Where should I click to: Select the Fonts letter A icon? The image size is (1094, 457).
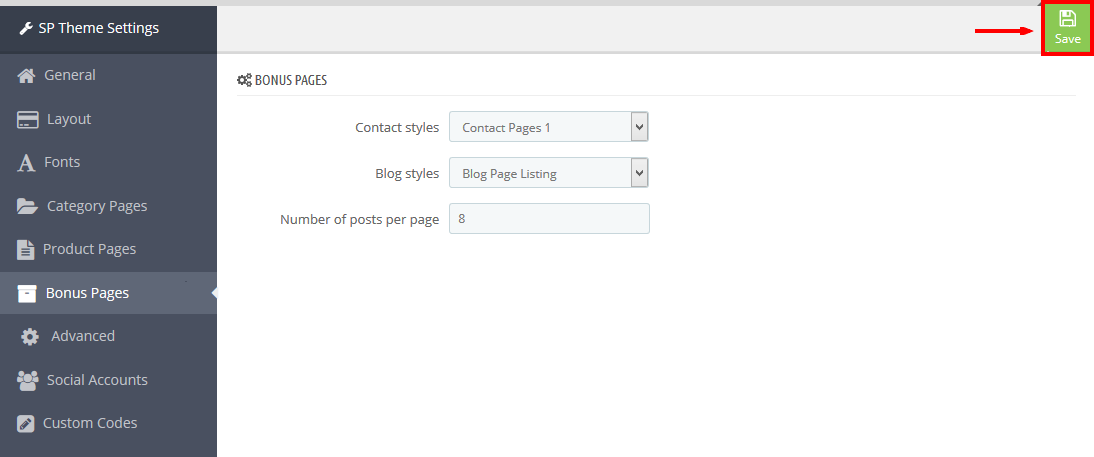[x=26, y=163]
